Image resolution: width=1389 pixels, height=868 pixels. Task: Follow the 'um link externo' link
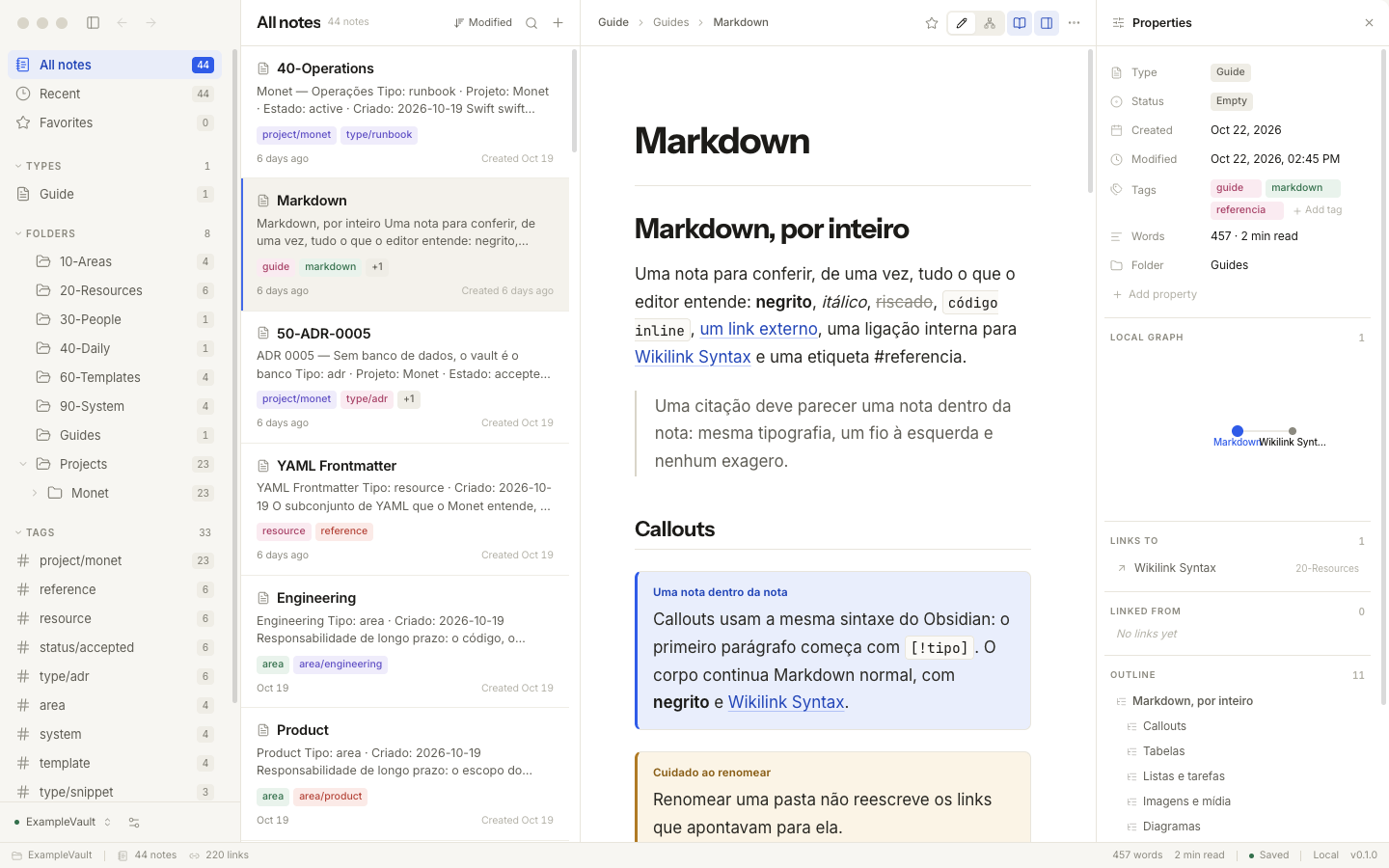pos(759,329)
